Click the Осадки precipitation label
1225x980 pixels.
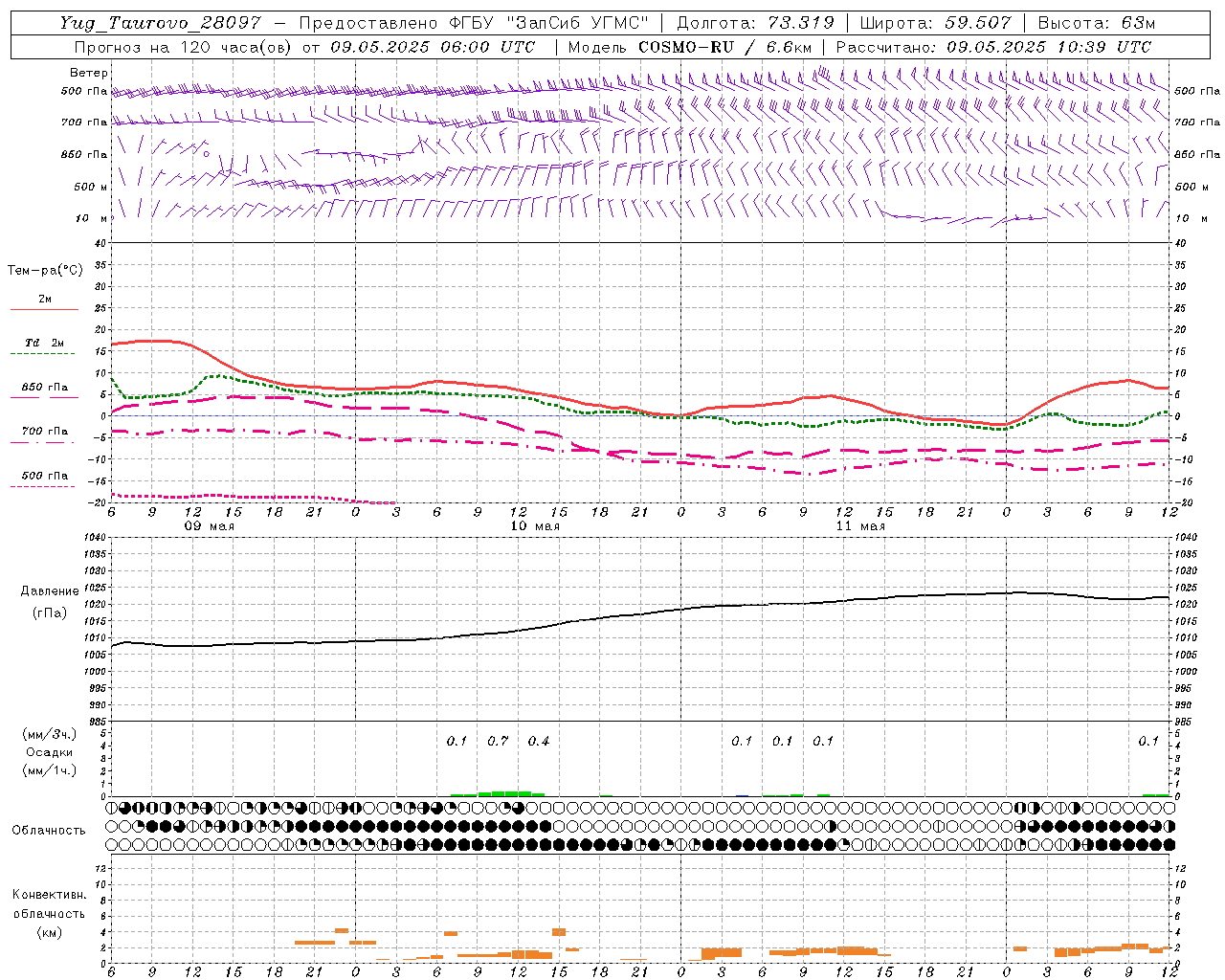50,752
